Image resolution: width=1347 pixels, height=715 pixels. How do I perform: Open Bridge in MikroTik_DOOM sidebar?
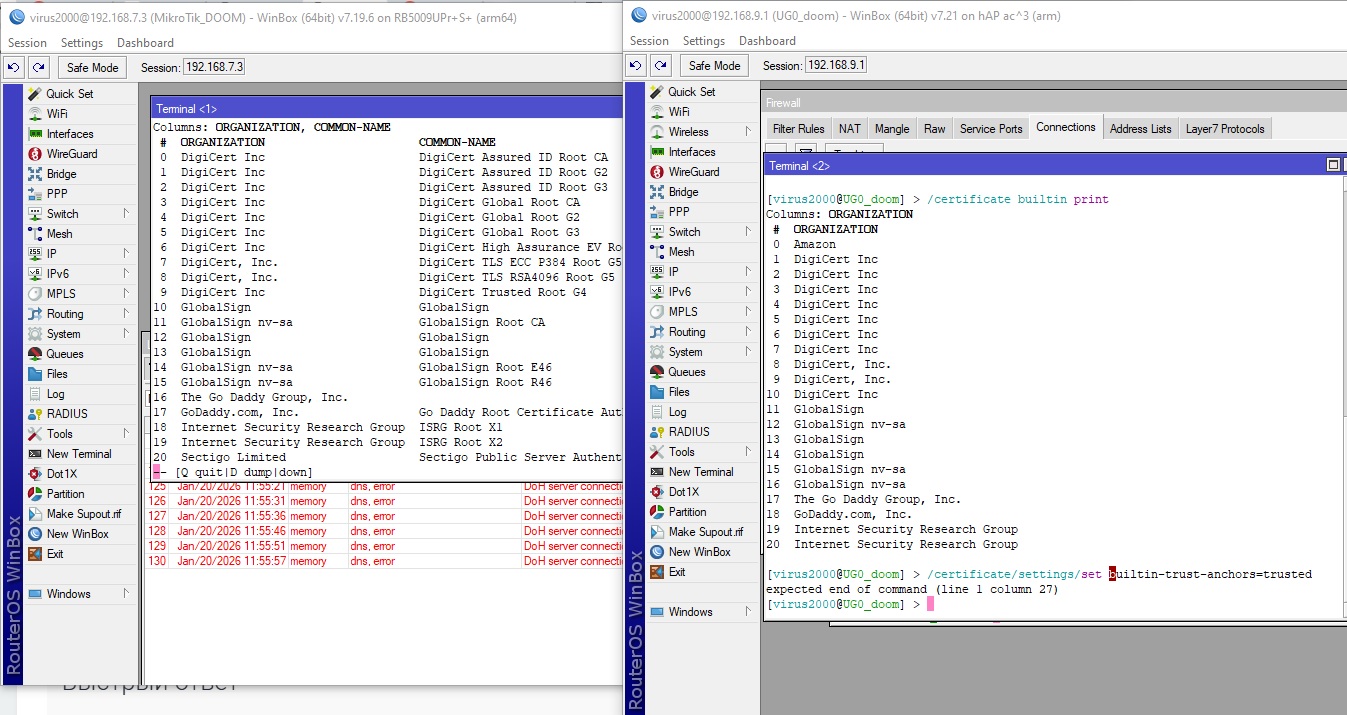click(x=61, y=174)
